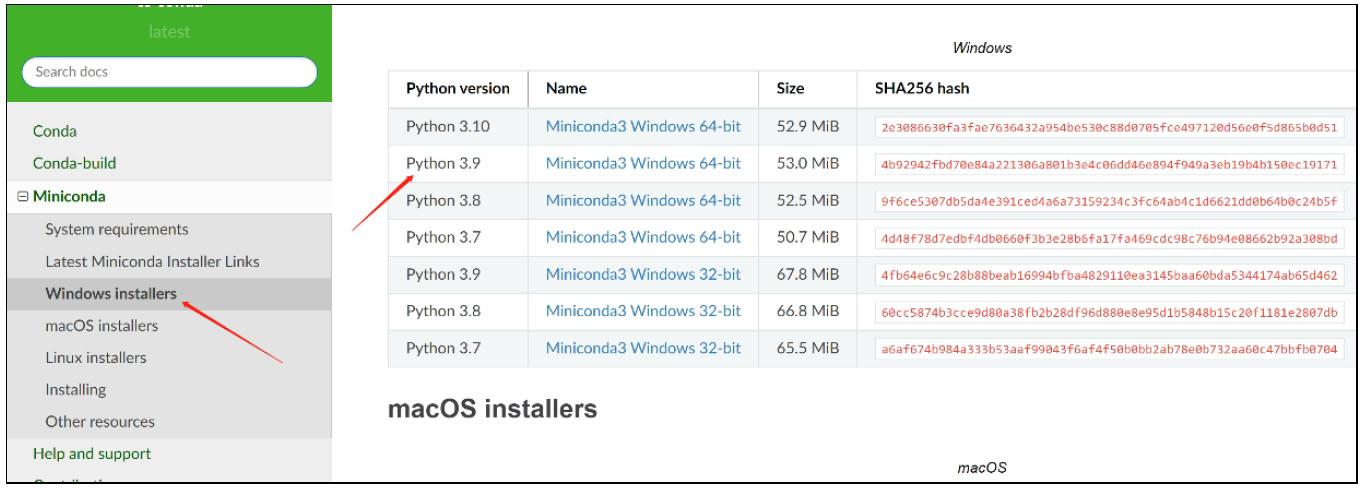Click the '52.5 MiB' size cell
The height and width of the screenshot is (489, 1364).
(x=807, y=201)
